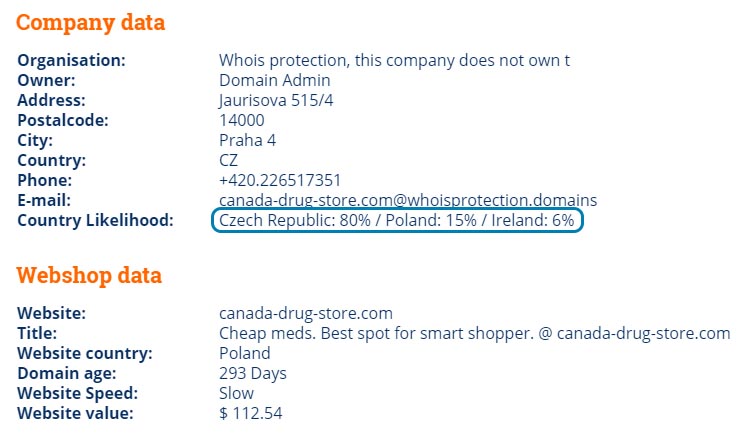745x435 pixels.
Task: Click the Poland website country value
Action: 245,353
